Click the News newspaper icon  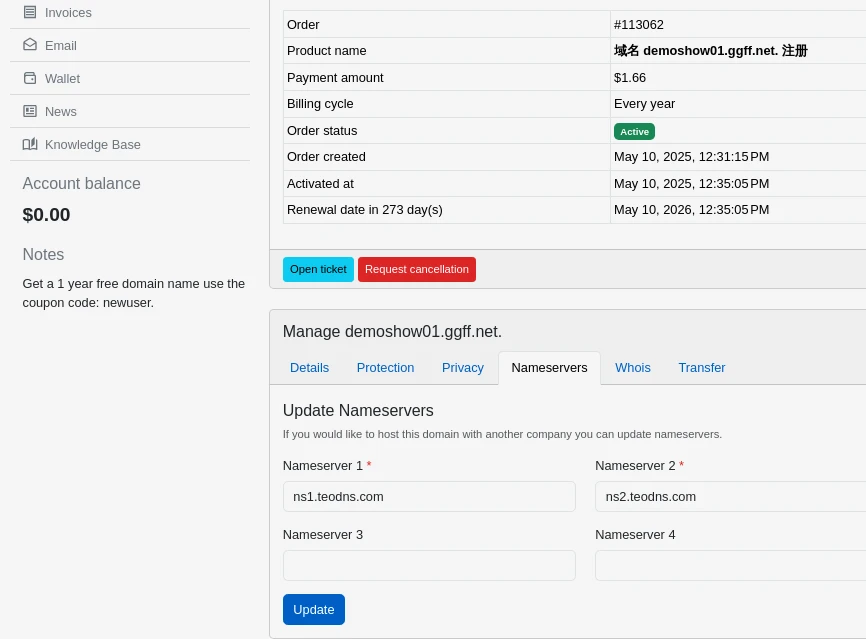coord(30,111)
